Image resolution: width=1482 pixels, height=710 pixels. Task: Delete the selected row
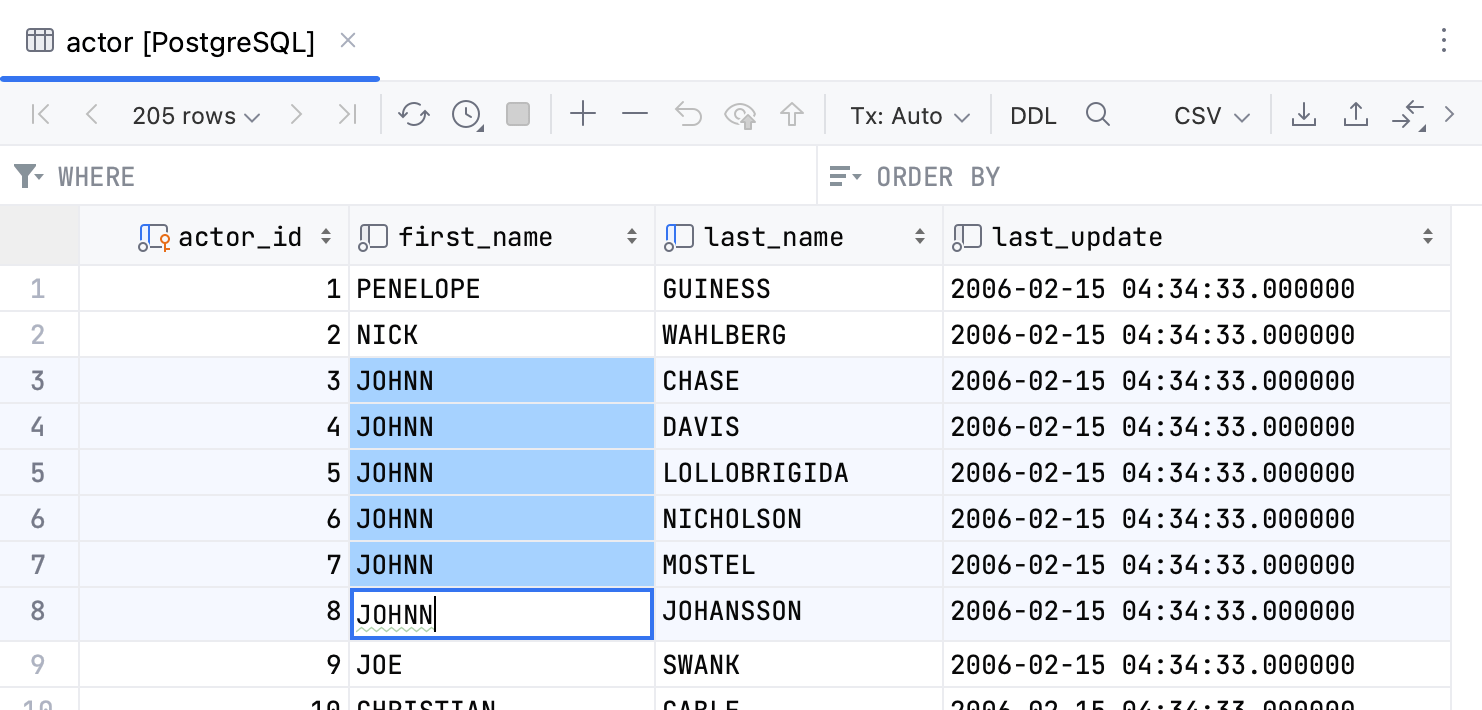634,114
